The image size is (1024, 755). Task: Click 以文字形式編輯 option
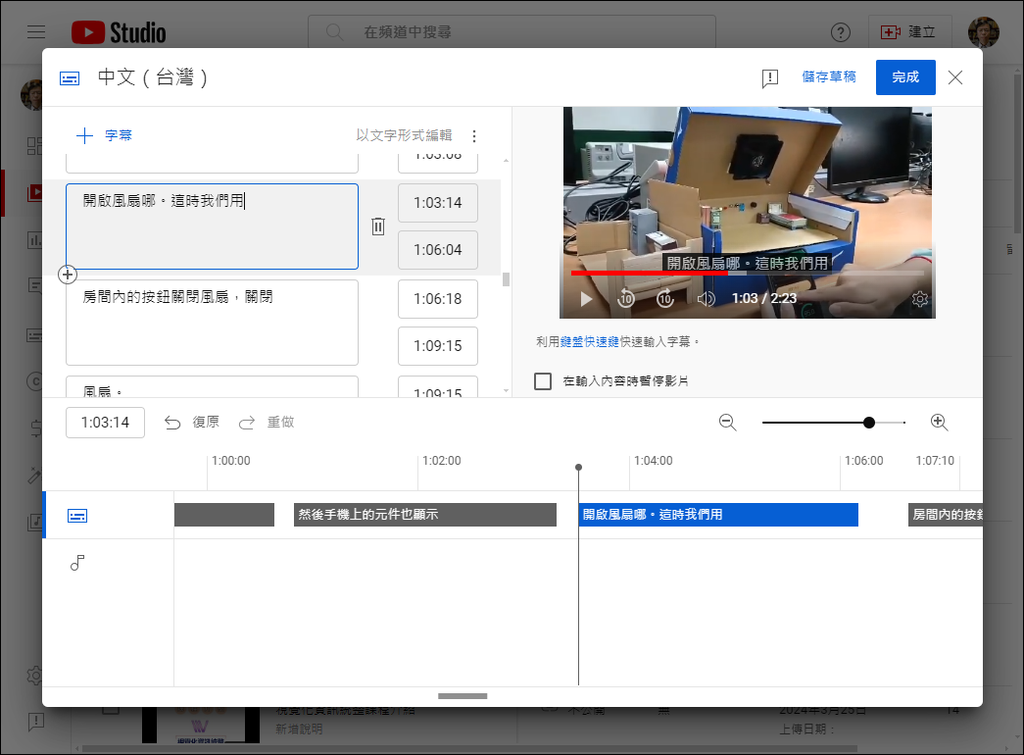point(404,135)
